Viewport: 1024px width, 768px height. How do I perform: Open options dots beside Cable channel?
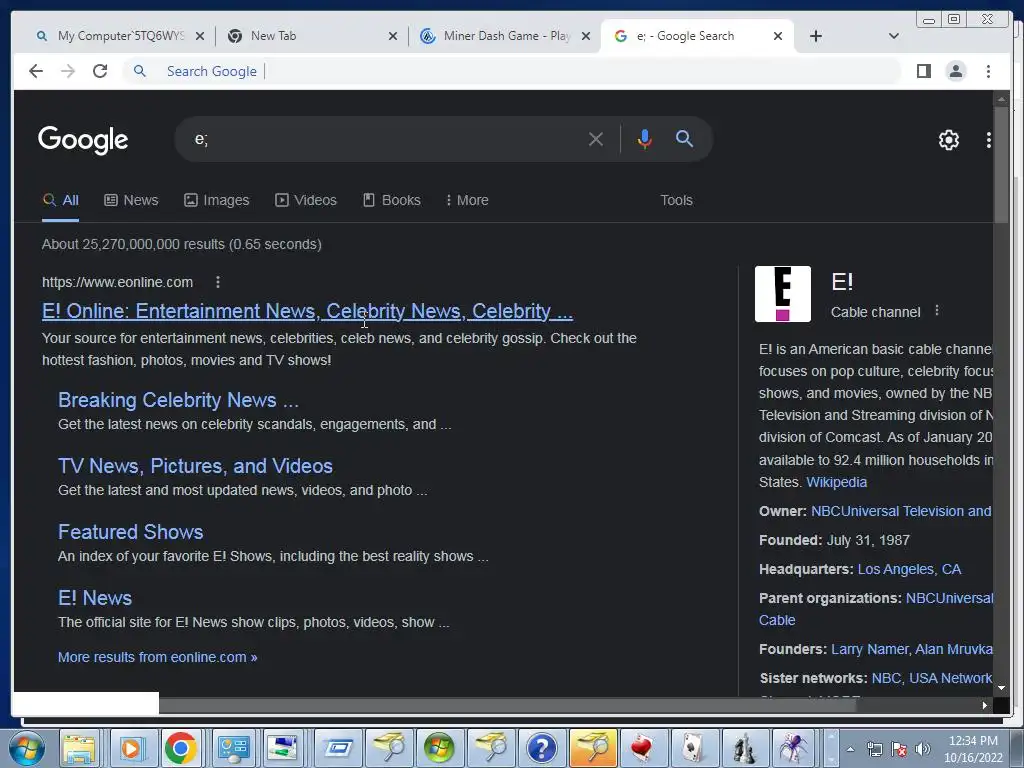coord(936,311)
